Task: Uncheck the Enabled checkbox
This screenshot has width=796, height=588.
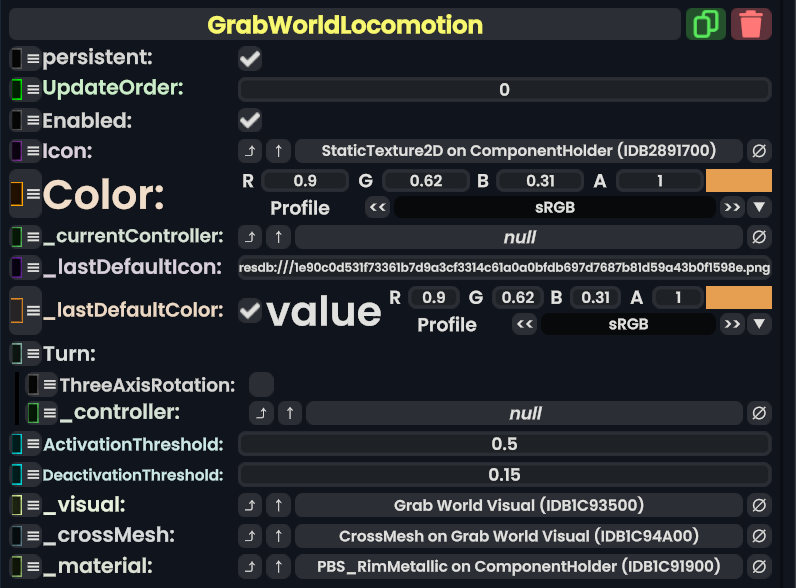Action: [x=250, y=121]
